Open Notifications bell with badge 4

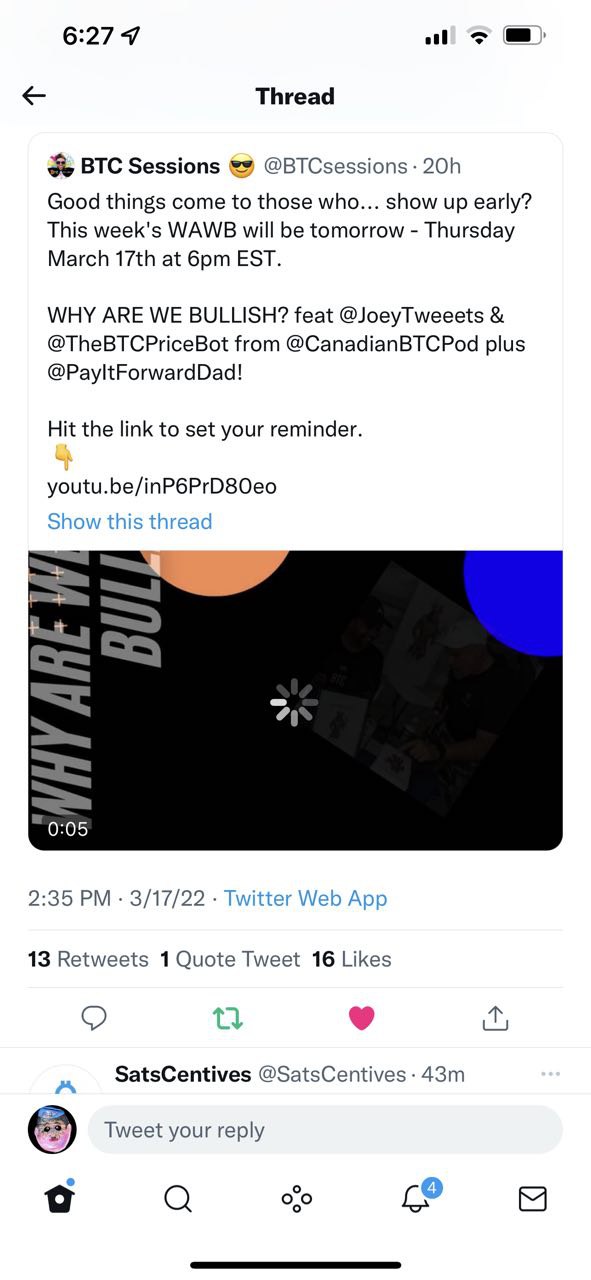click(416, 1196)
